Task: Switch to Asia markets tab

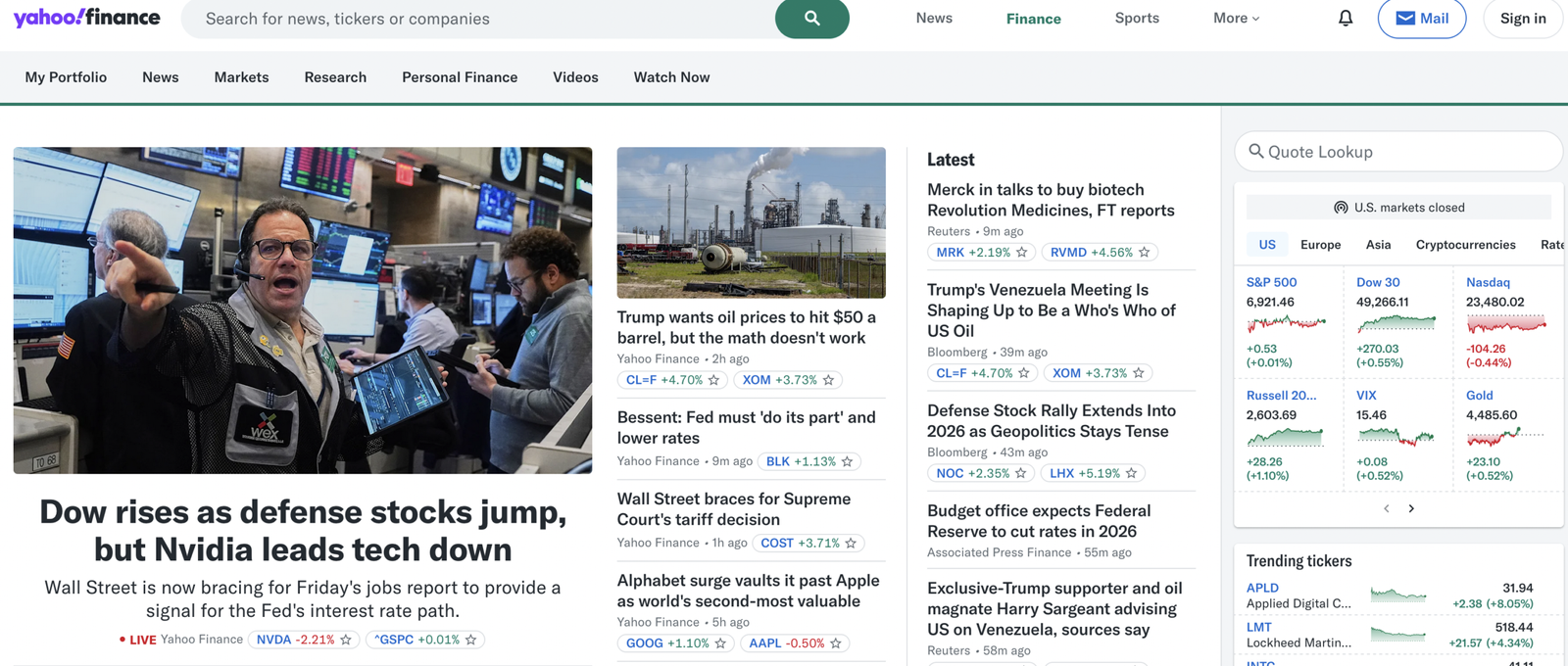Action: 1378,245
